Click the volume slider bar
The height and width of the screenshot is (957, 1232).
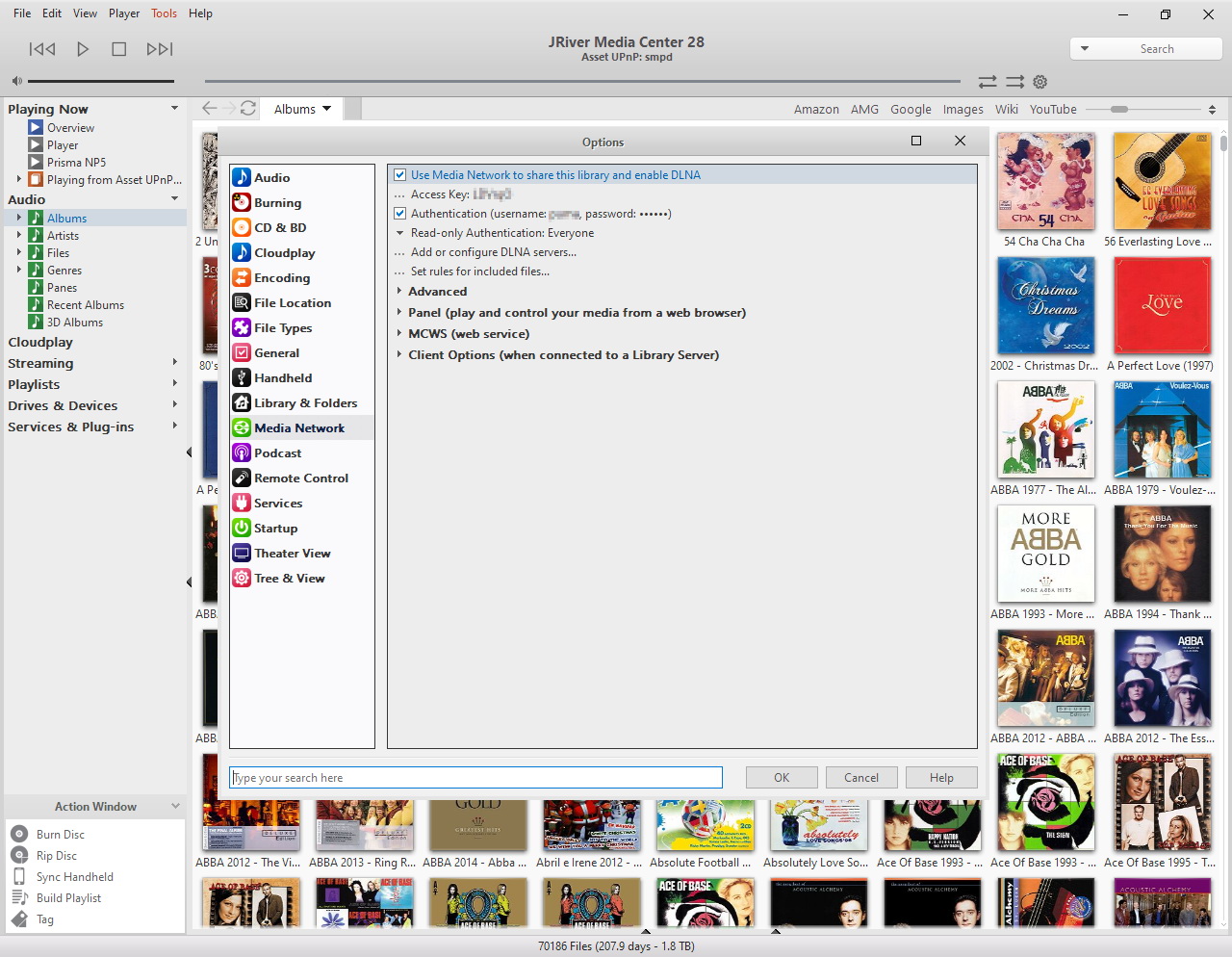click(101, 81)
